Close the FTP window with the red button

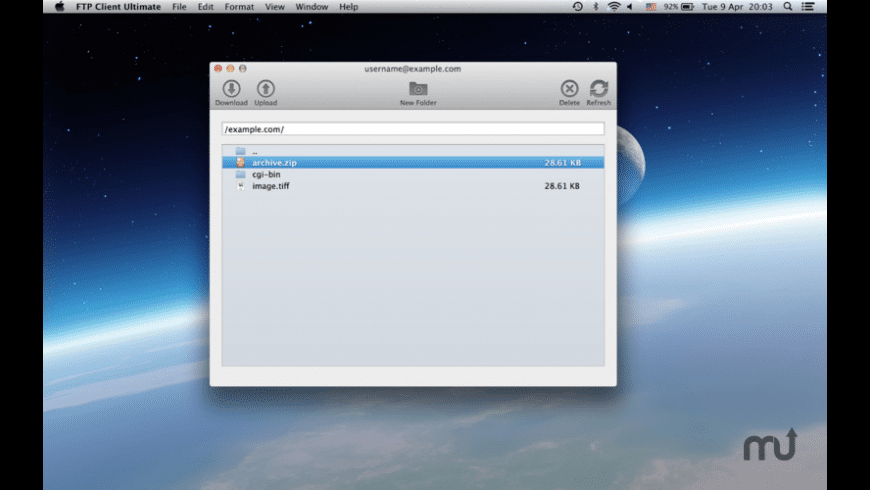(x=218, y=68)
